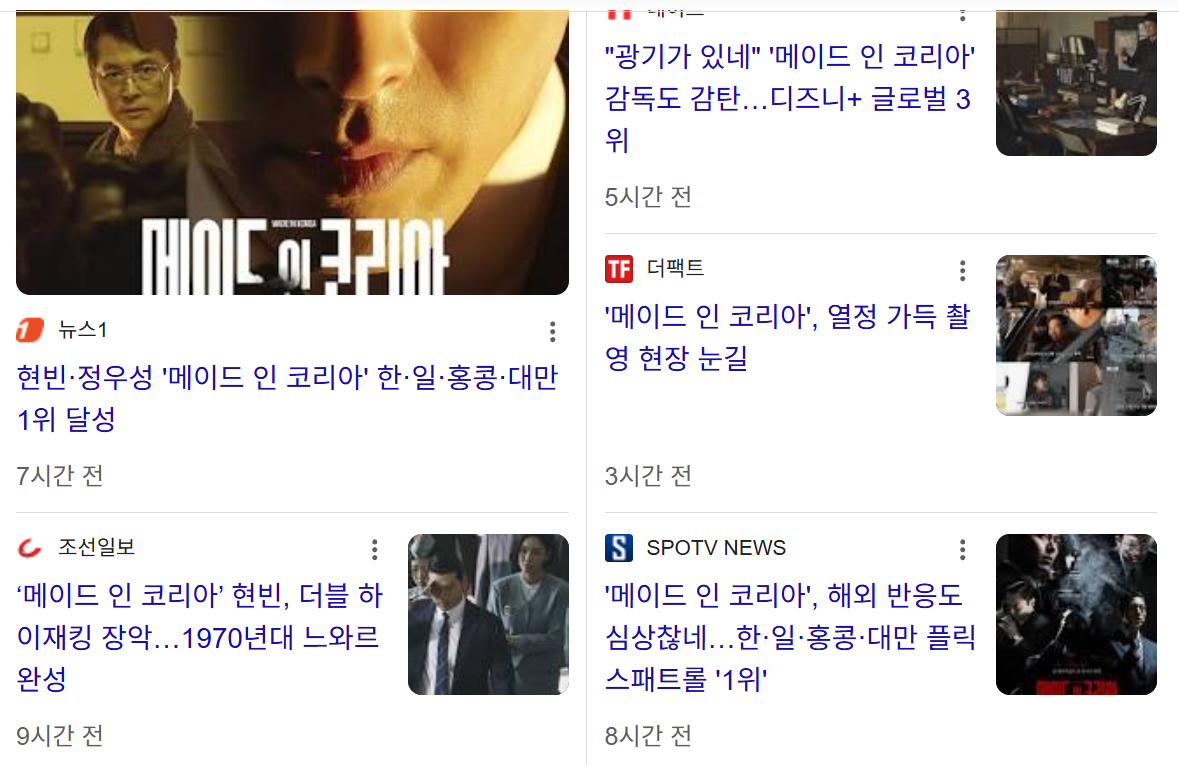Click the SPOTV NEWS blue S logo icon
The image size is (1179, 765).
coord(619,548)
